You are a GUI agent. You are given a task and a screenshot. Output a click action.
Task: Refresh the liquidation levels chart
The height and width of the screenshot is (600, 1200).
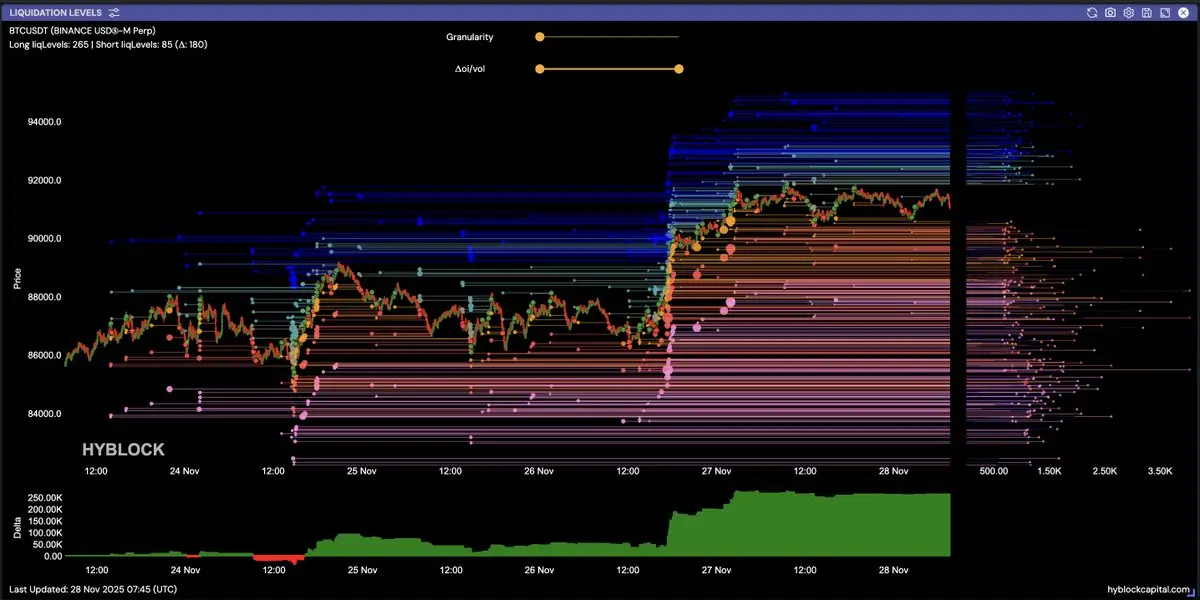pyautogui.click(x=1093, y=12)
